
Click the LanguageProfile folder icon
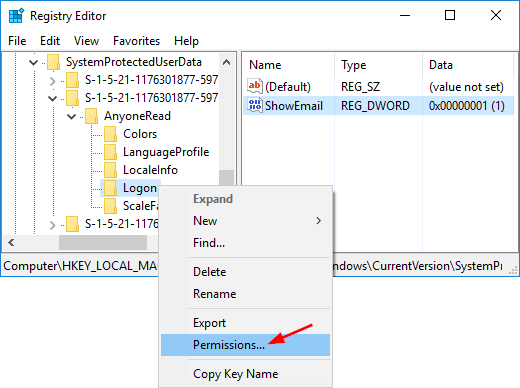110,152
